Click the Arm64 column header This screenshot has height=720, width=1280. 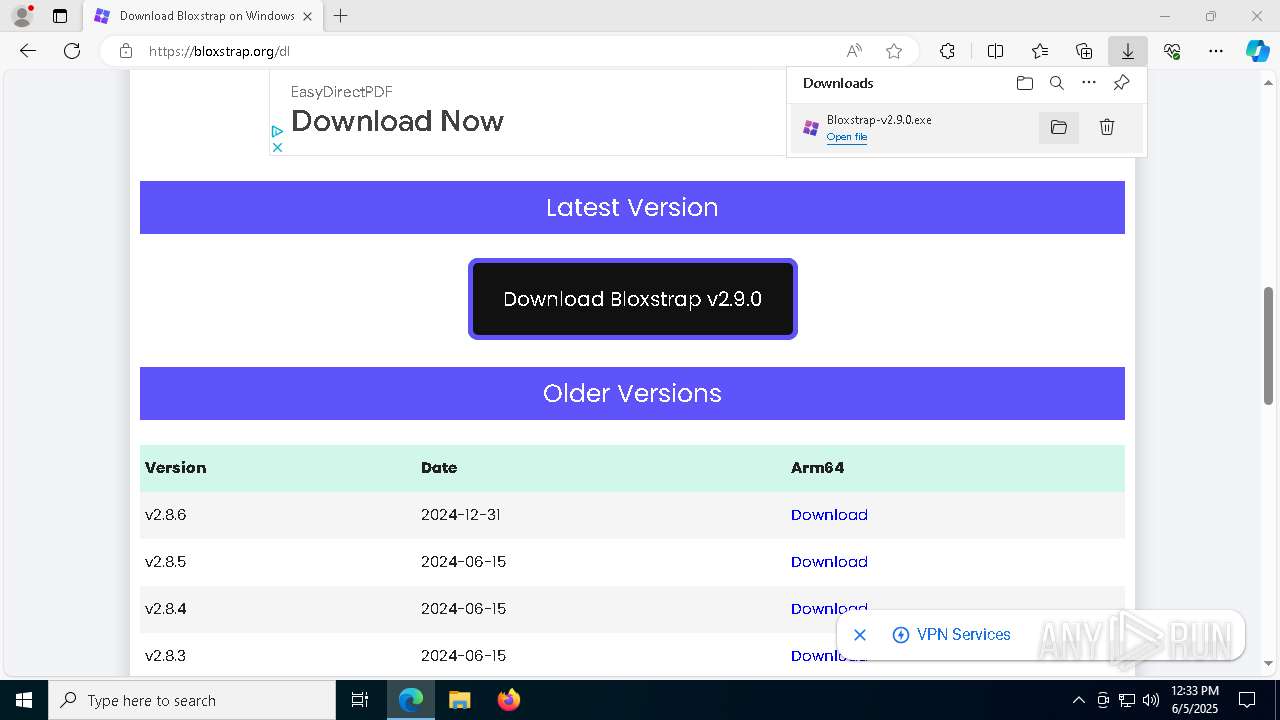tap(817, 468)
